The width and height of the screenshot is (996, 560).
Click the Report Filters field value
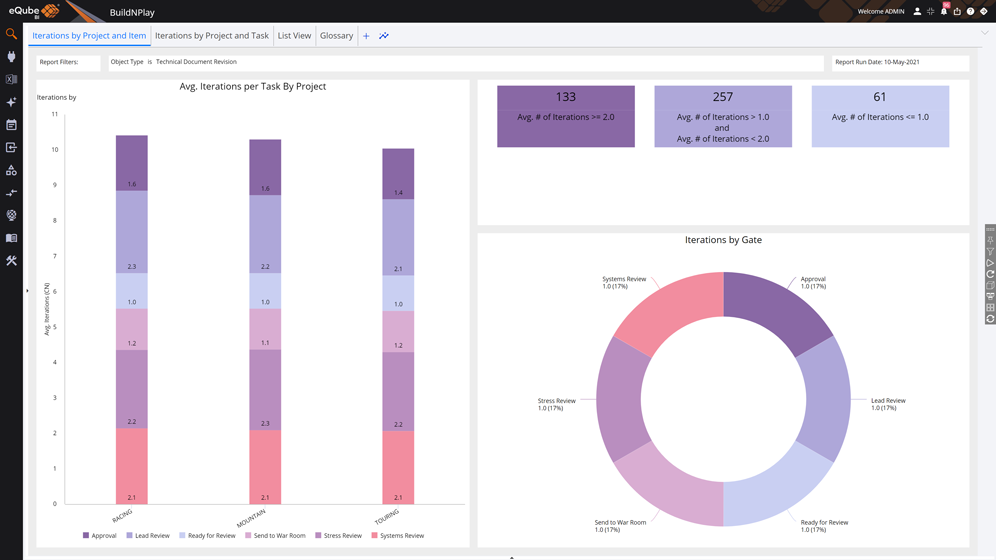(x=466, y=62)
